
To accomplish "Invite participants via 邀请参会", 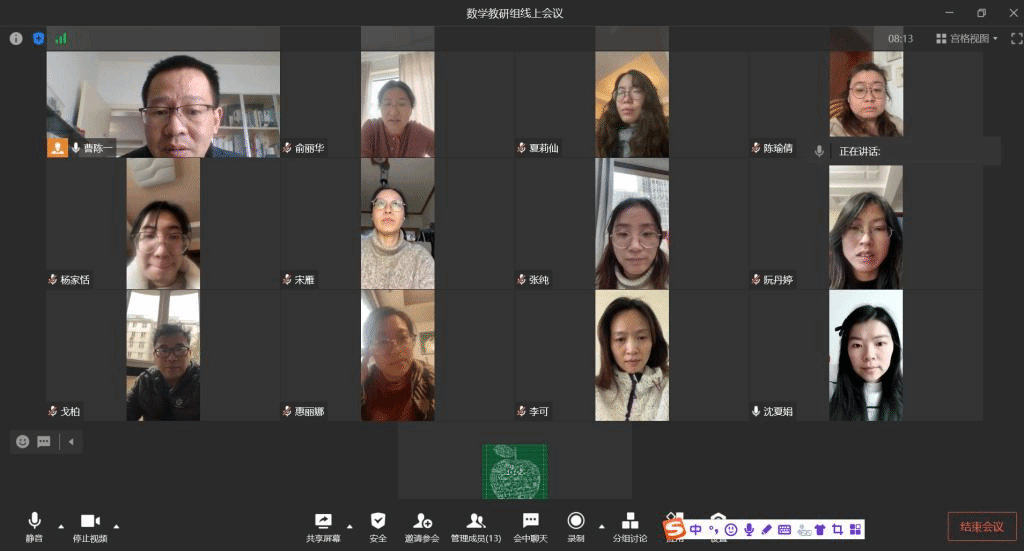I will pyautogui.click(x=422, y=527).
